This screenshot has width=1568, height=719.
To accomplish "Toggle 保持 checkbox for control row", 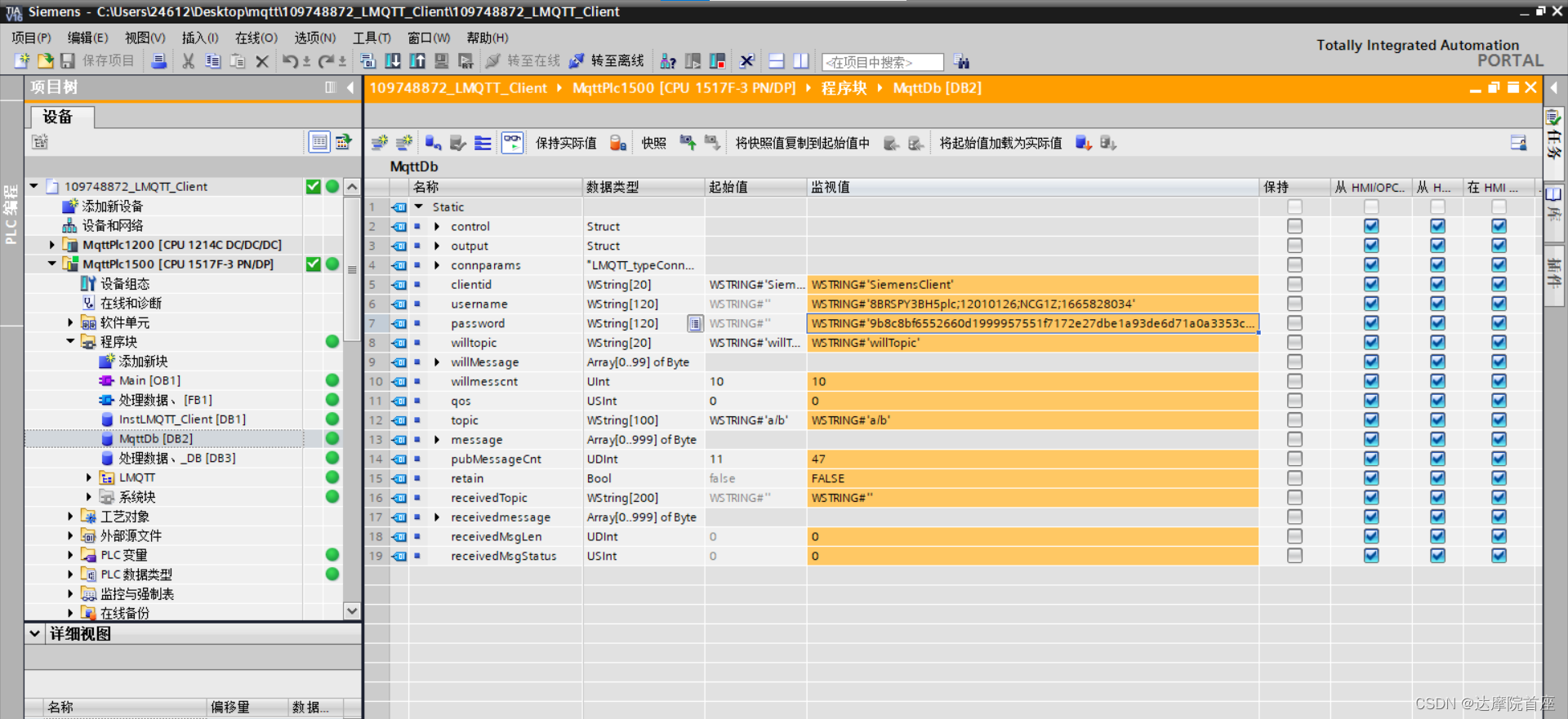I will click(1294, 226).
